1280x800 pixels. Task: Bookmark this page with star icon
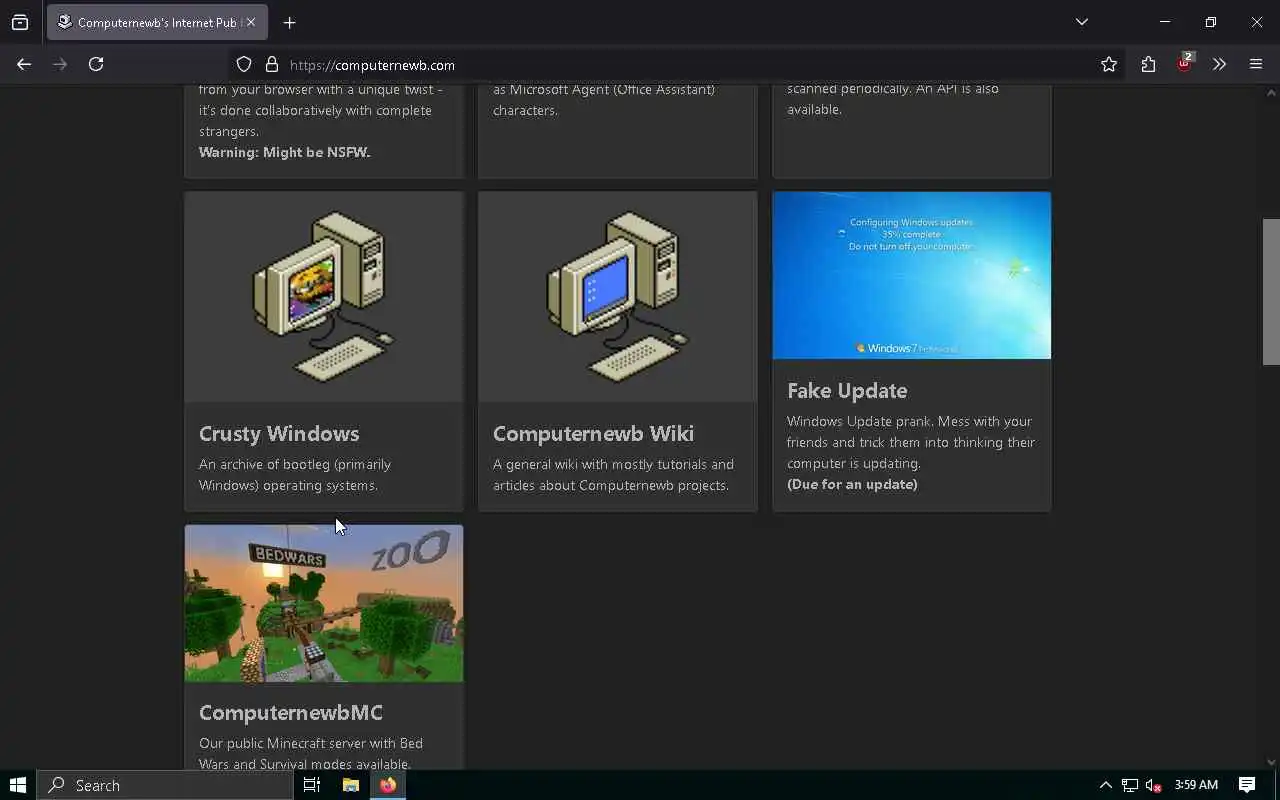(1109, 65)
